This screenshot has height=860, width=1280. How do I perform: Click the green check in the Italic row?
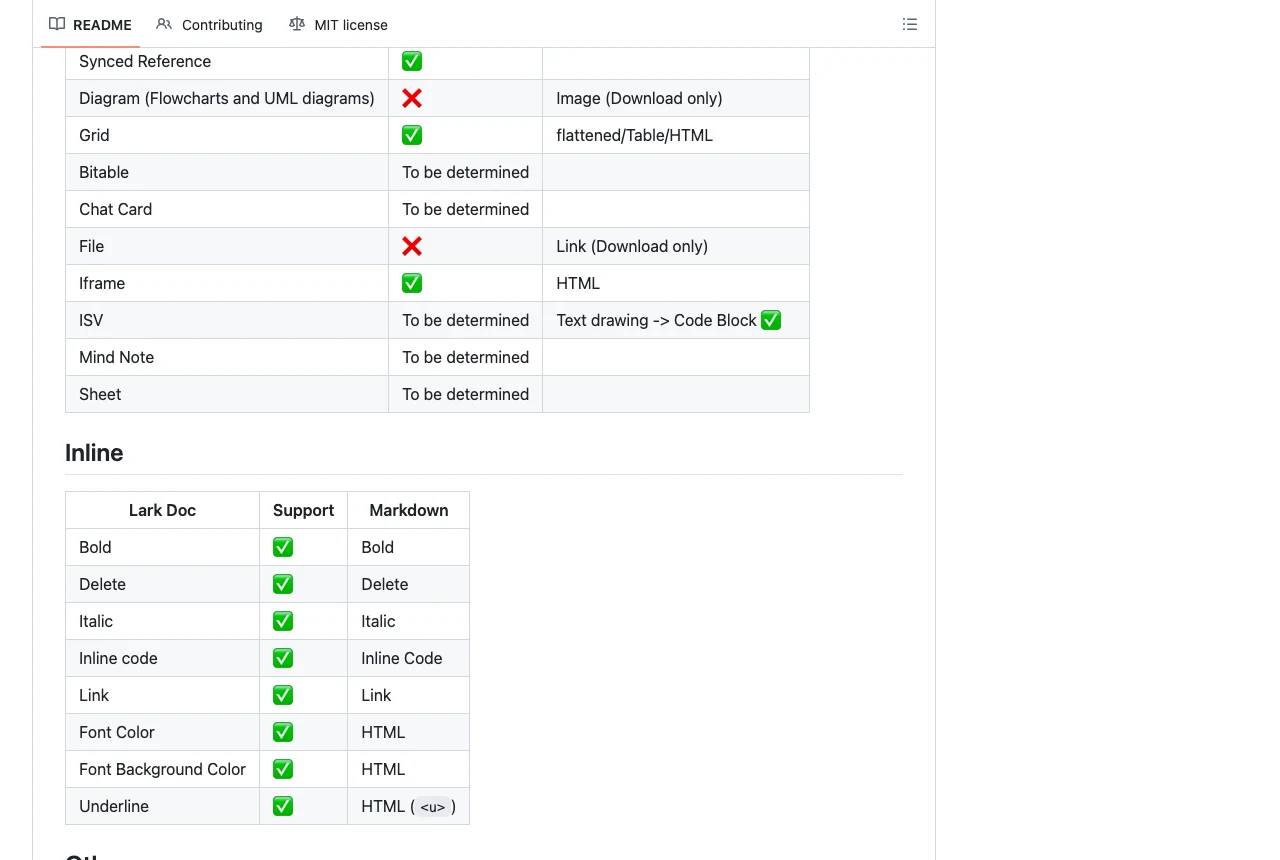point(283,621)
